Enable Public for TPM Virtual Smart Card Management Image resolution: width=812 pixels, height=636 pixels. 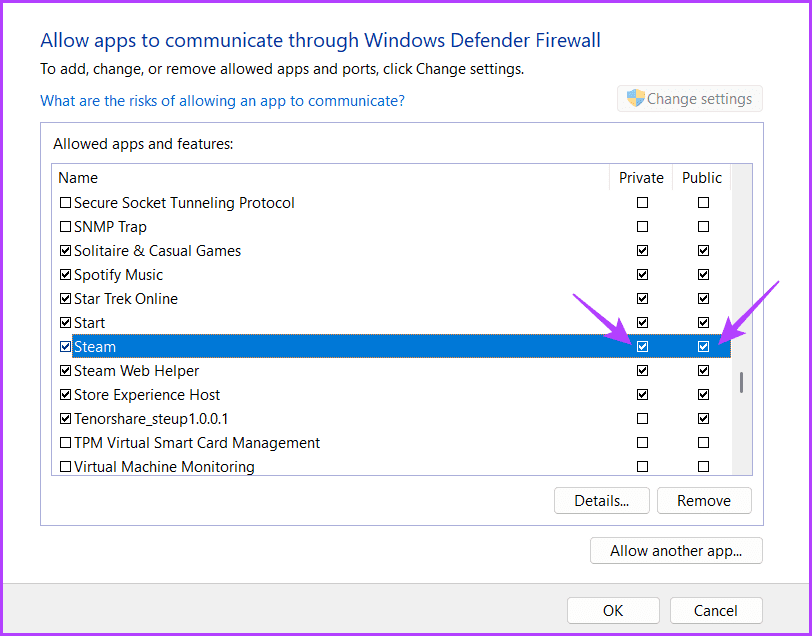coord(703,443)
